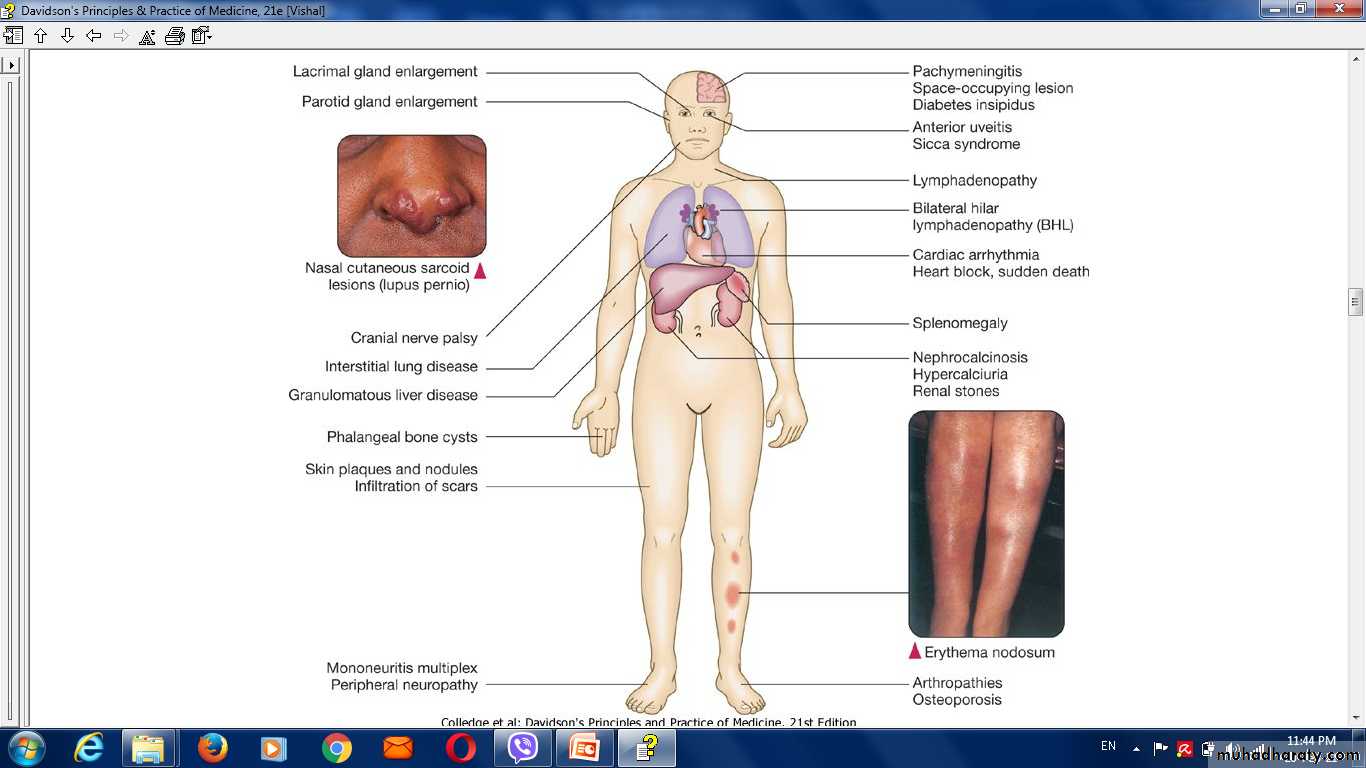
Task: Launch Internet Explorer from the taskbar
Action: 89,748
